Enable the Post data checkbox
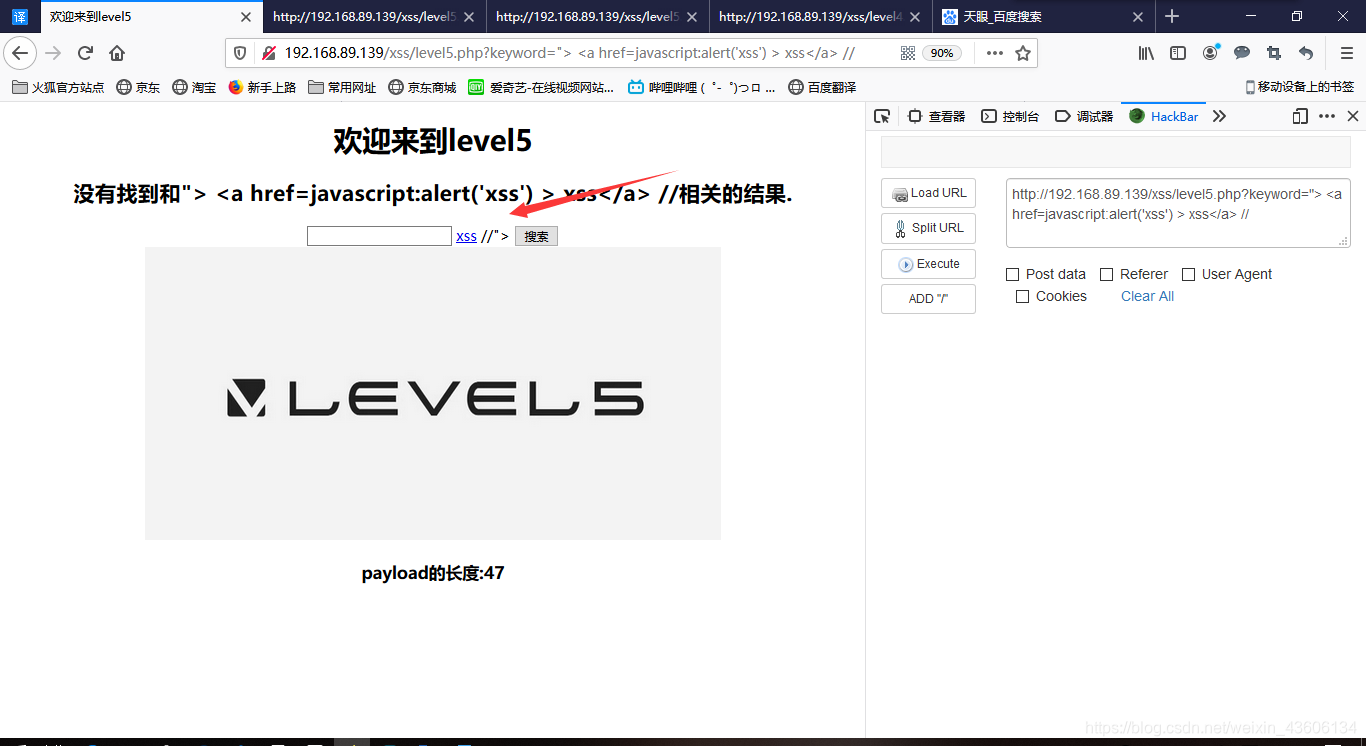This screenshot has height=746, width=1366. coord(1013,274)
